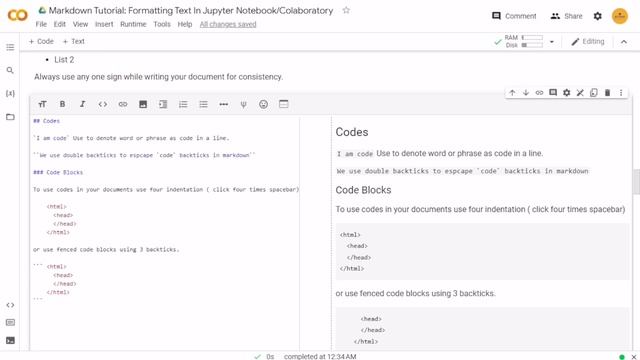
Task: Close the bottom status bar
Action: pyautogui.click(x=634, y=357)
